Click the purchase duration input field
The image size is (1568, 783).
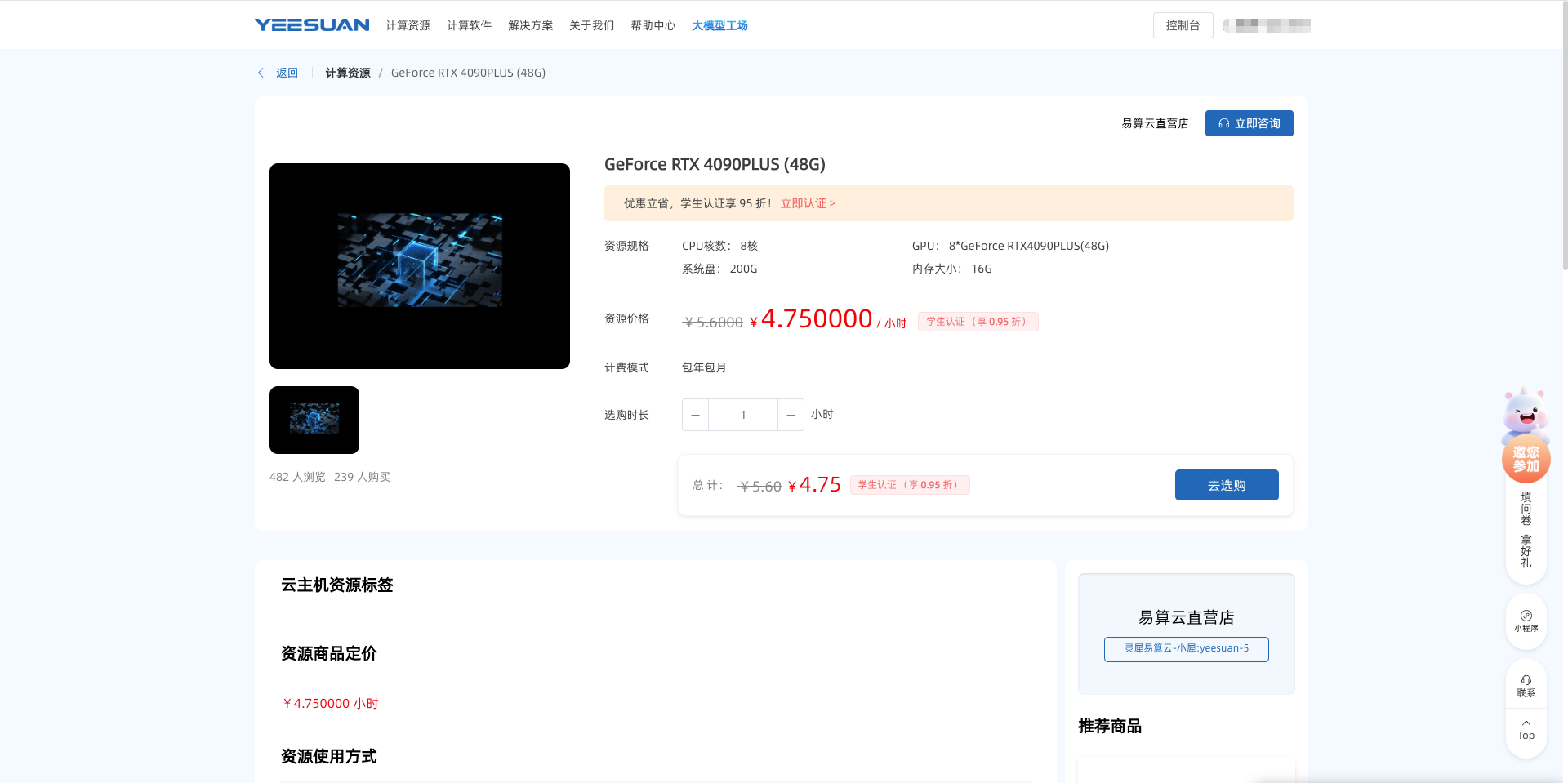click(x=743, y=415)
